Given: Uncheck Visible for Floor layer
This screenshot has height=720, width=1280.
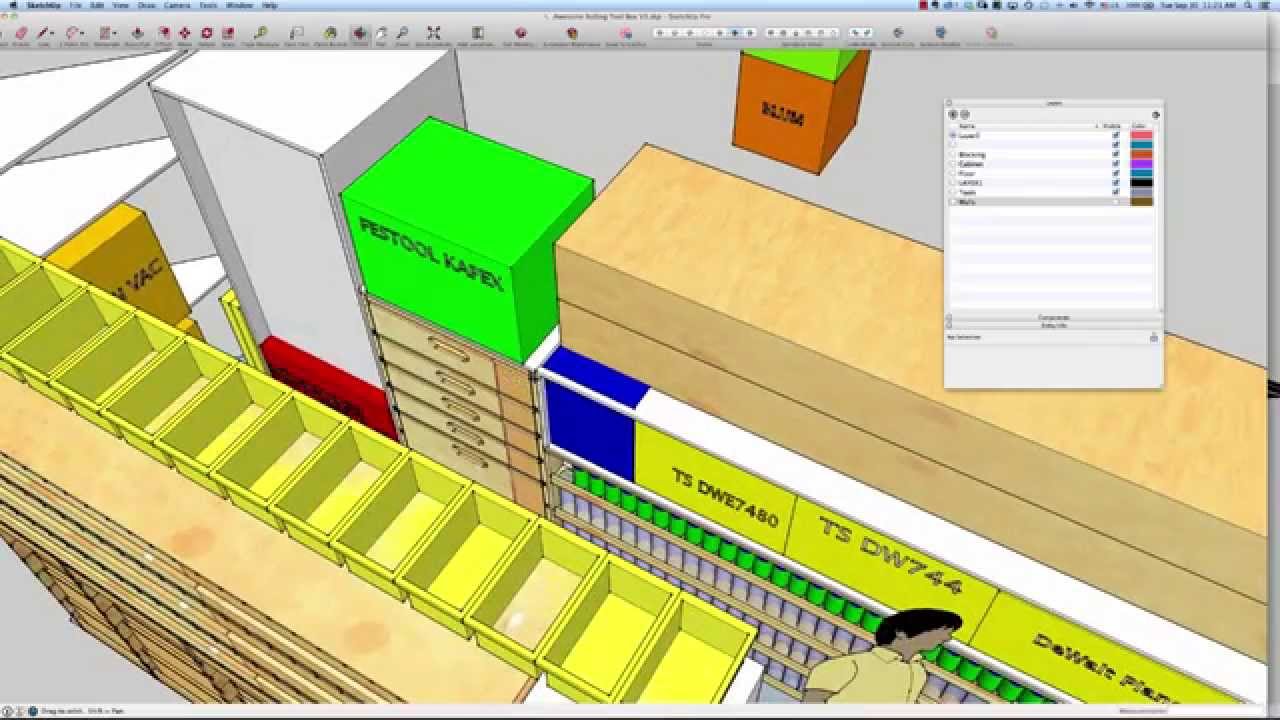Looking at the screenshot, I should point(1116,173).
